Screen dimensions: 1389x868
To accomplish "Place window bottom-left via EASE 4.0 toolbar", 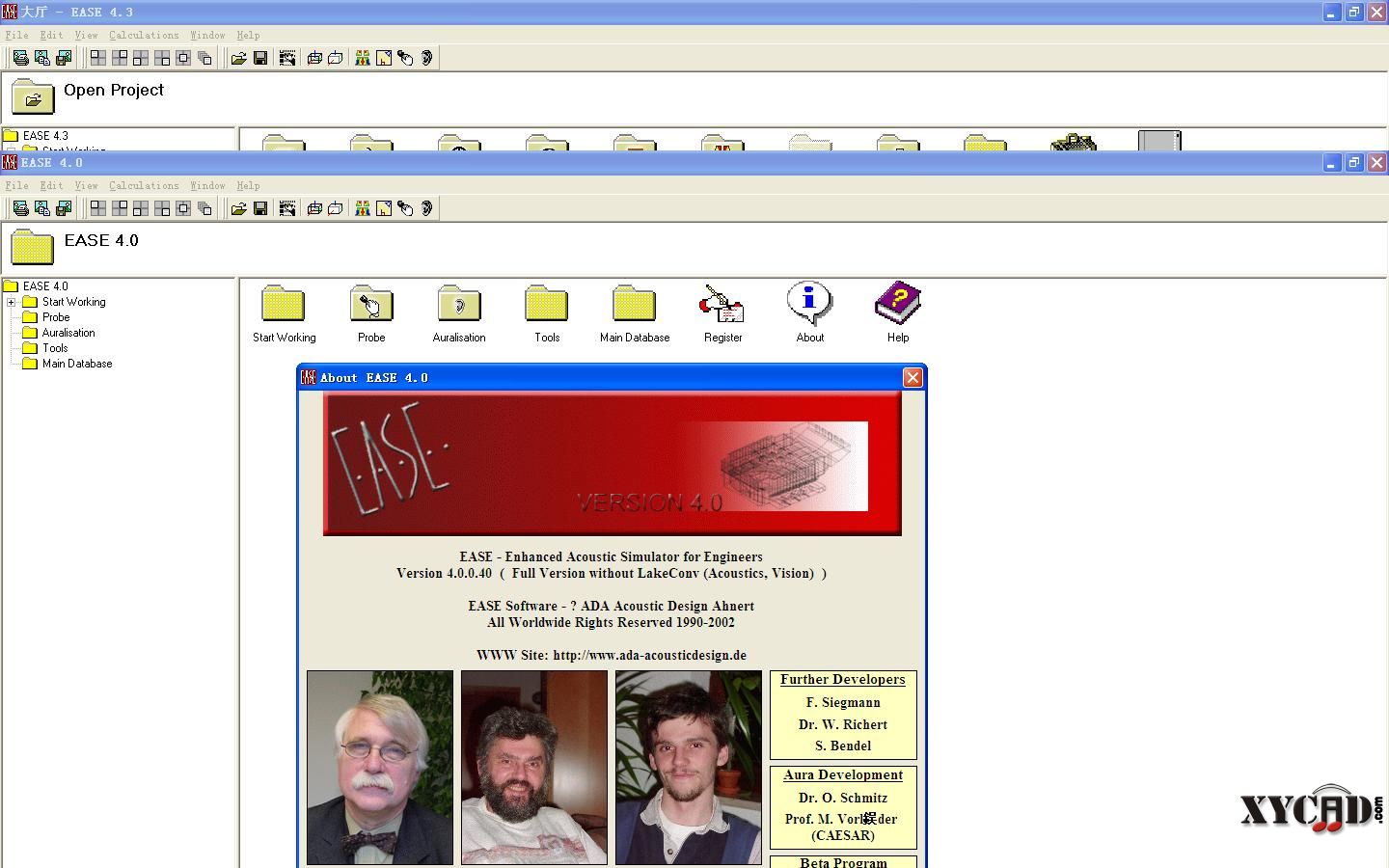I will pos(141,208).
